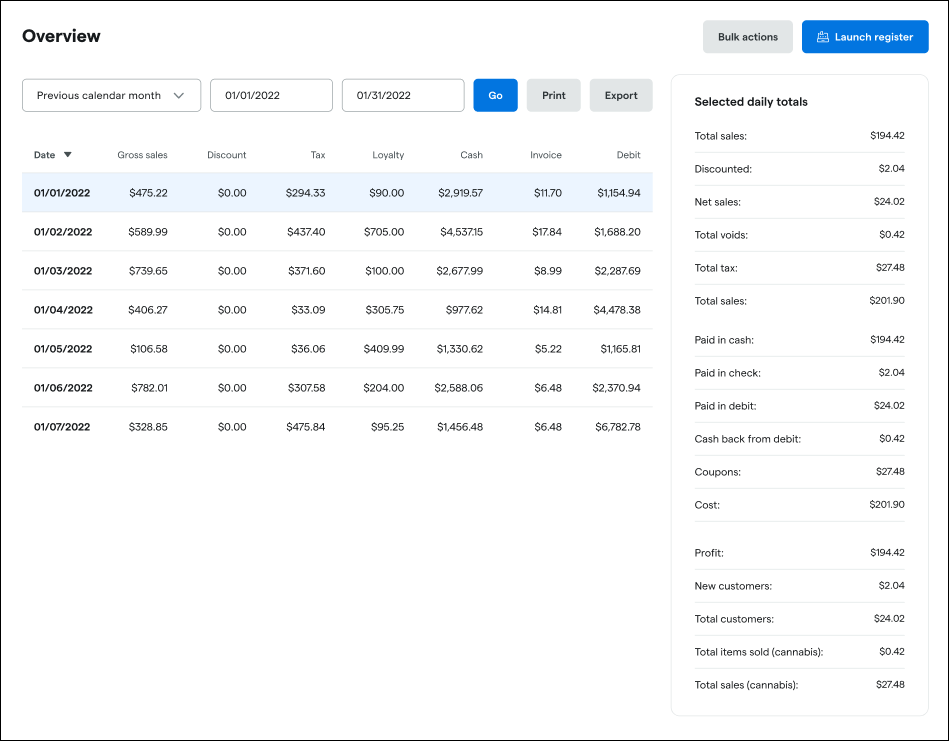Click the Loyalty column header
This screenshot has height=741, width=949.
[x=388, y=155]
